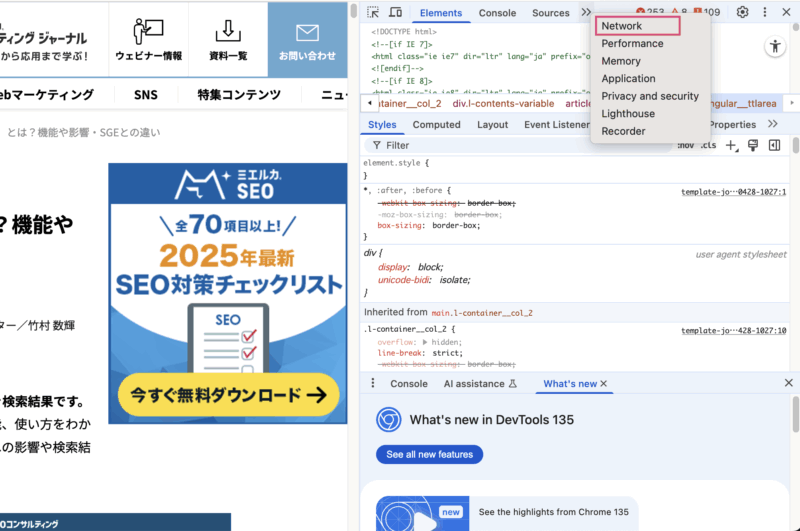Click the accessibility figure icon
Image resolution: width=800 pixels, height=531 pixels.
(775, 47)
